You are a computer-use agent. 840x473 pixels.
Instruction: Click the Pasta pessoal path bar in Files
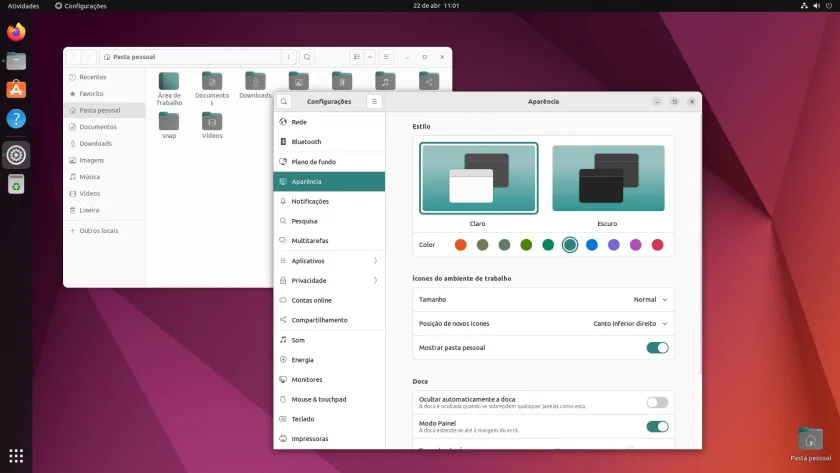[x=190, y=57]
